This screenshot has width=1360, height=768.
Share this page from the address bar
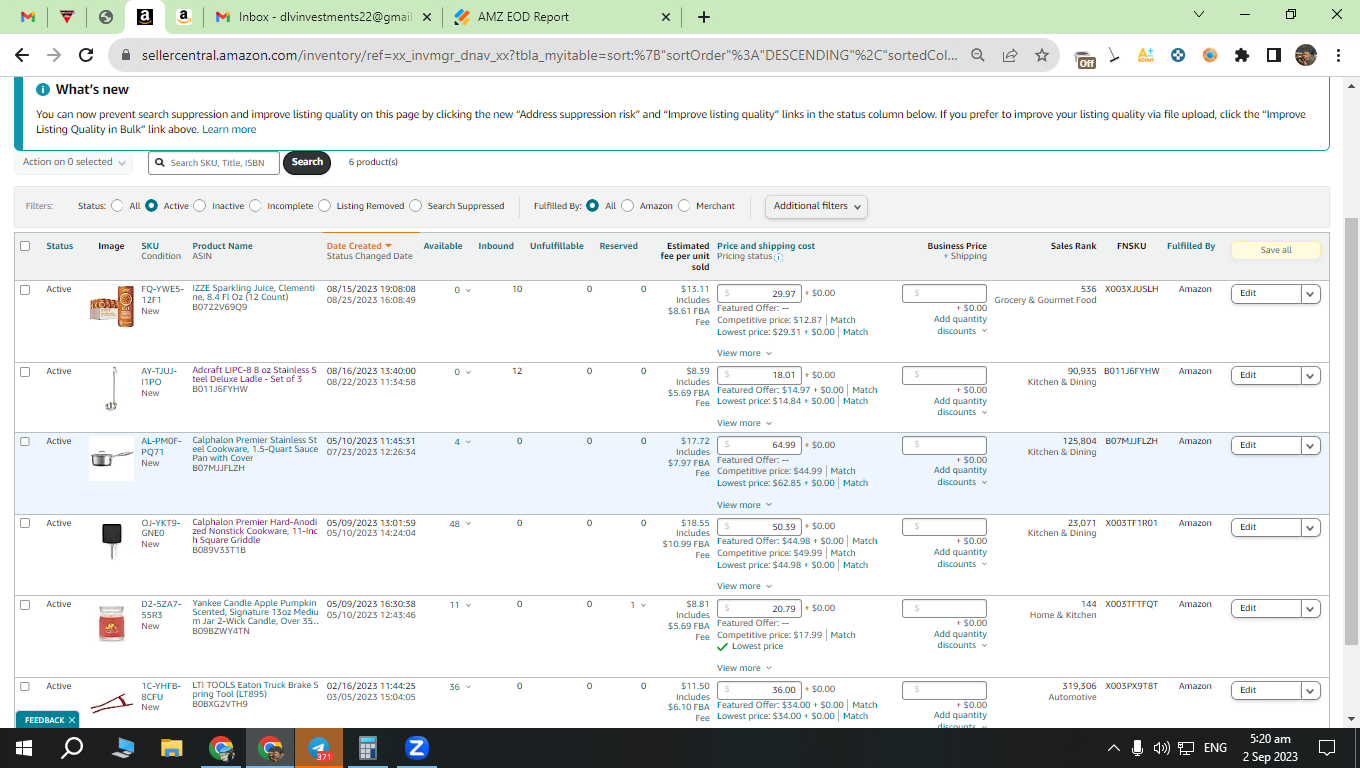pos(1010,56)
